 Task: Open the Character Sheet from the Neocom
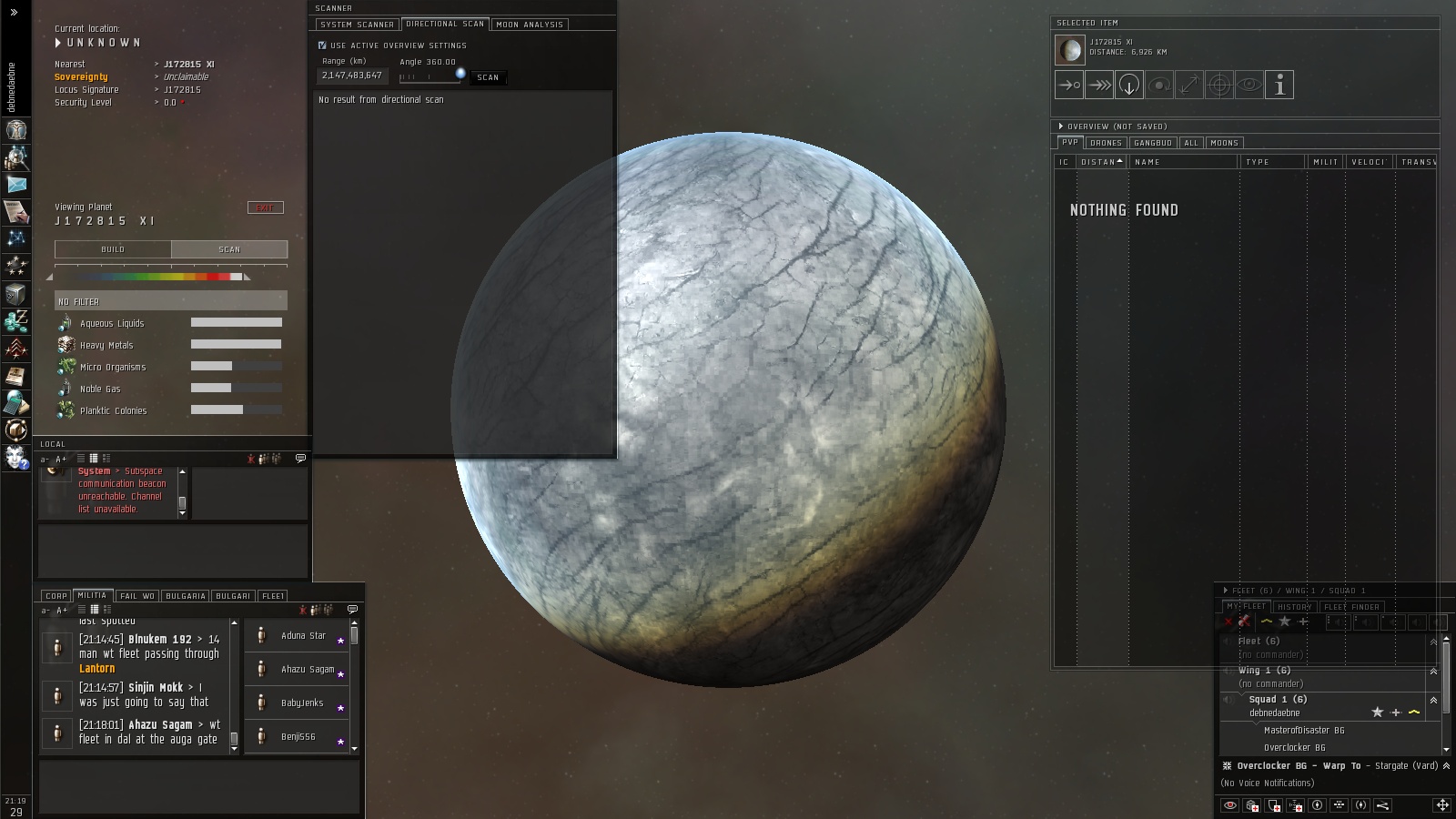(x=16, y=129)
